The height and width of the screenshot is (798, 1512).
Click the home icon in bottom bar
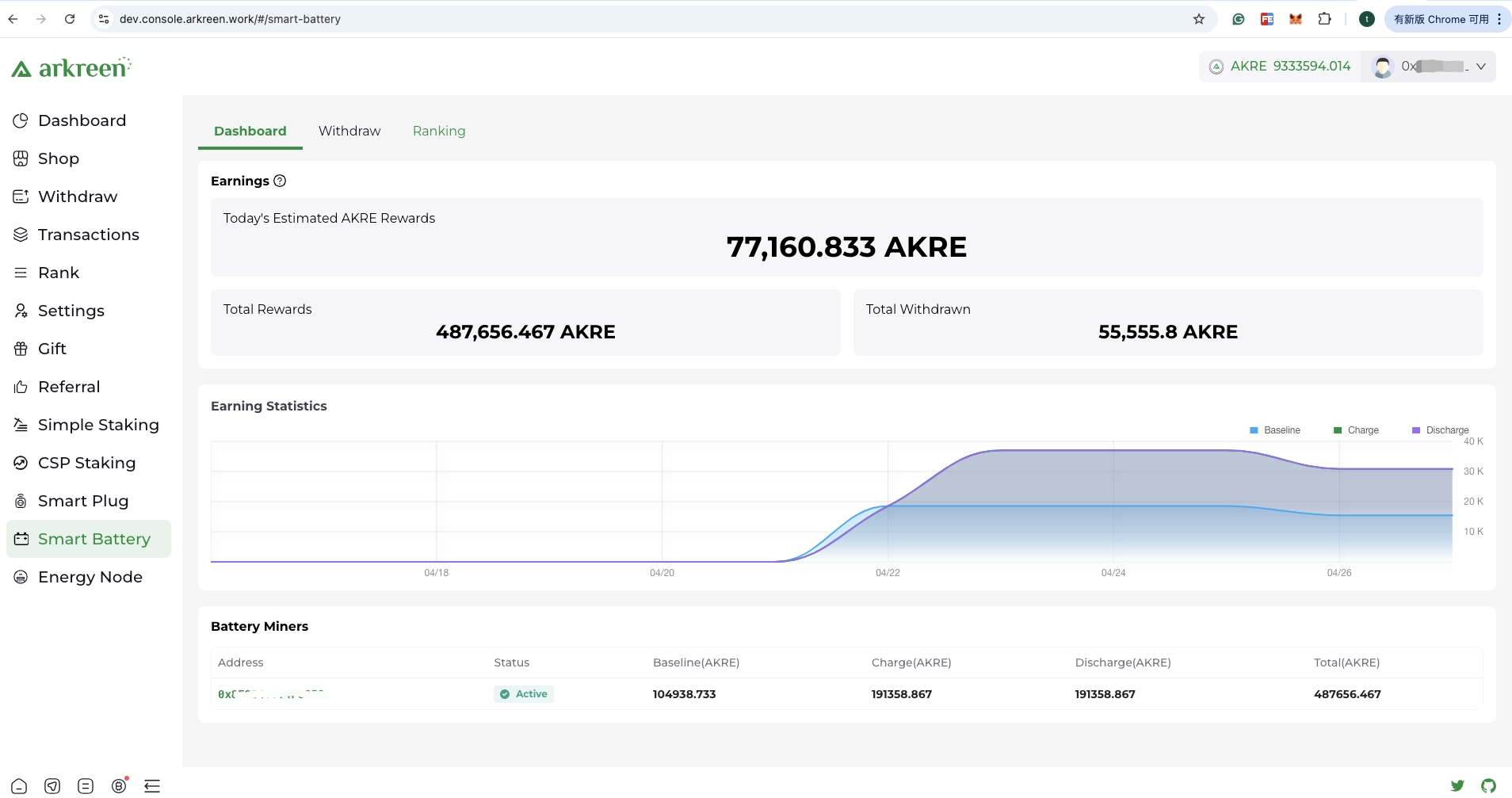point(20,785)
